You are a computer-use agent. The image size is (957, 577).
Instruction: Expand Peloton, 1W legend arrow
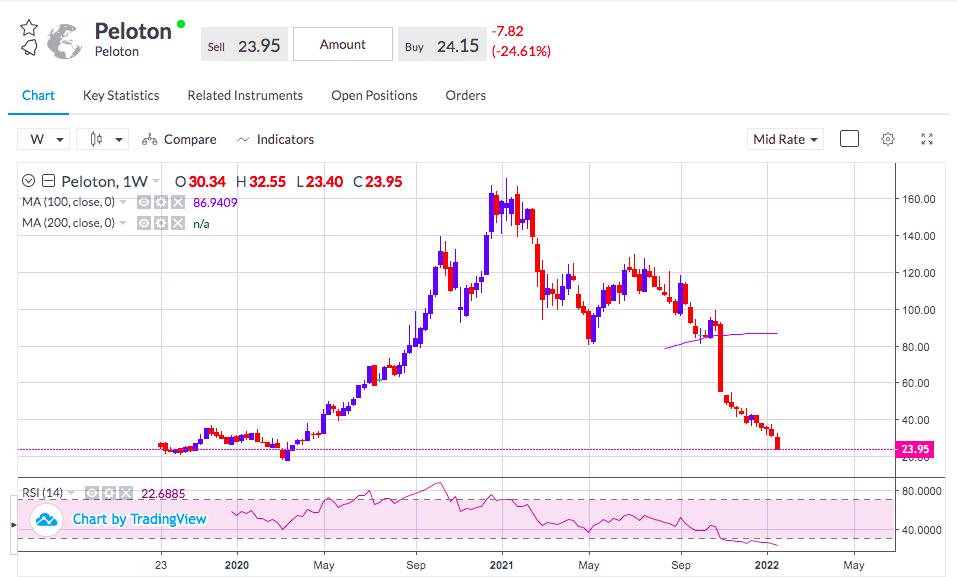pos(156,181)
